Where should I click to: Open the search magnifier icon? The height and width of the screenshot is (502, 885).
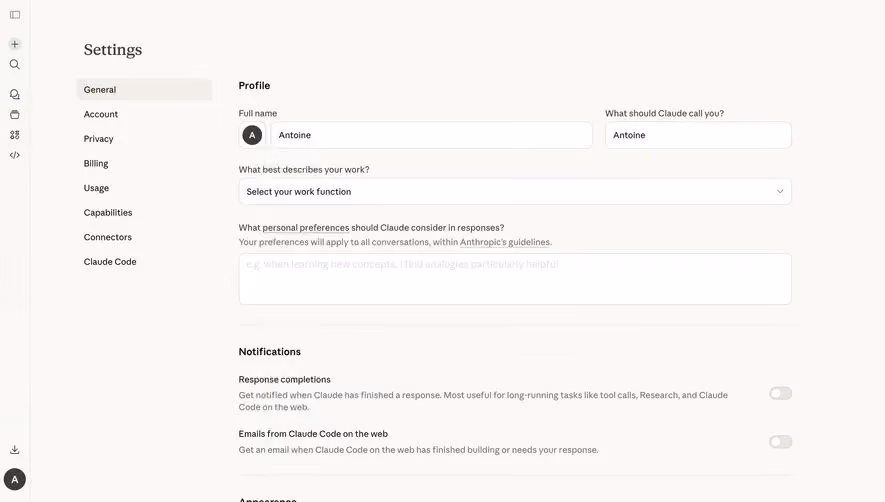(x=15, y=64)
